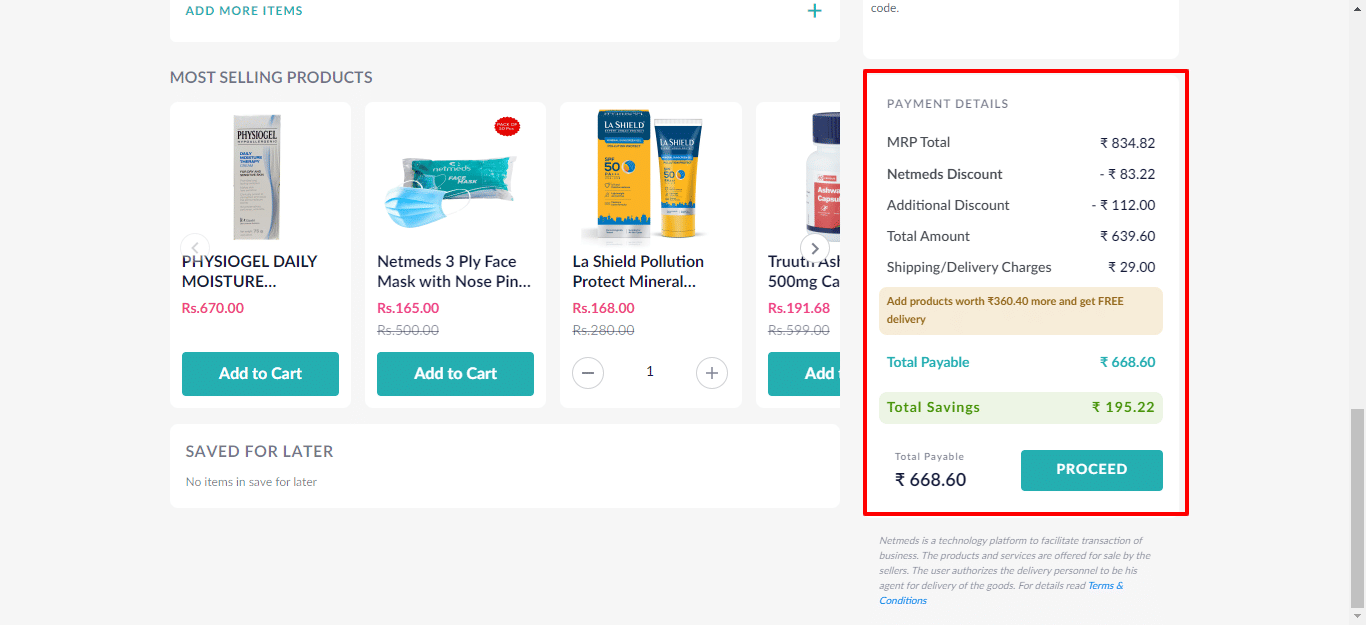Expand the Add More Items plus icon
Screen dimensions: 1366x625
click(814, 11)
